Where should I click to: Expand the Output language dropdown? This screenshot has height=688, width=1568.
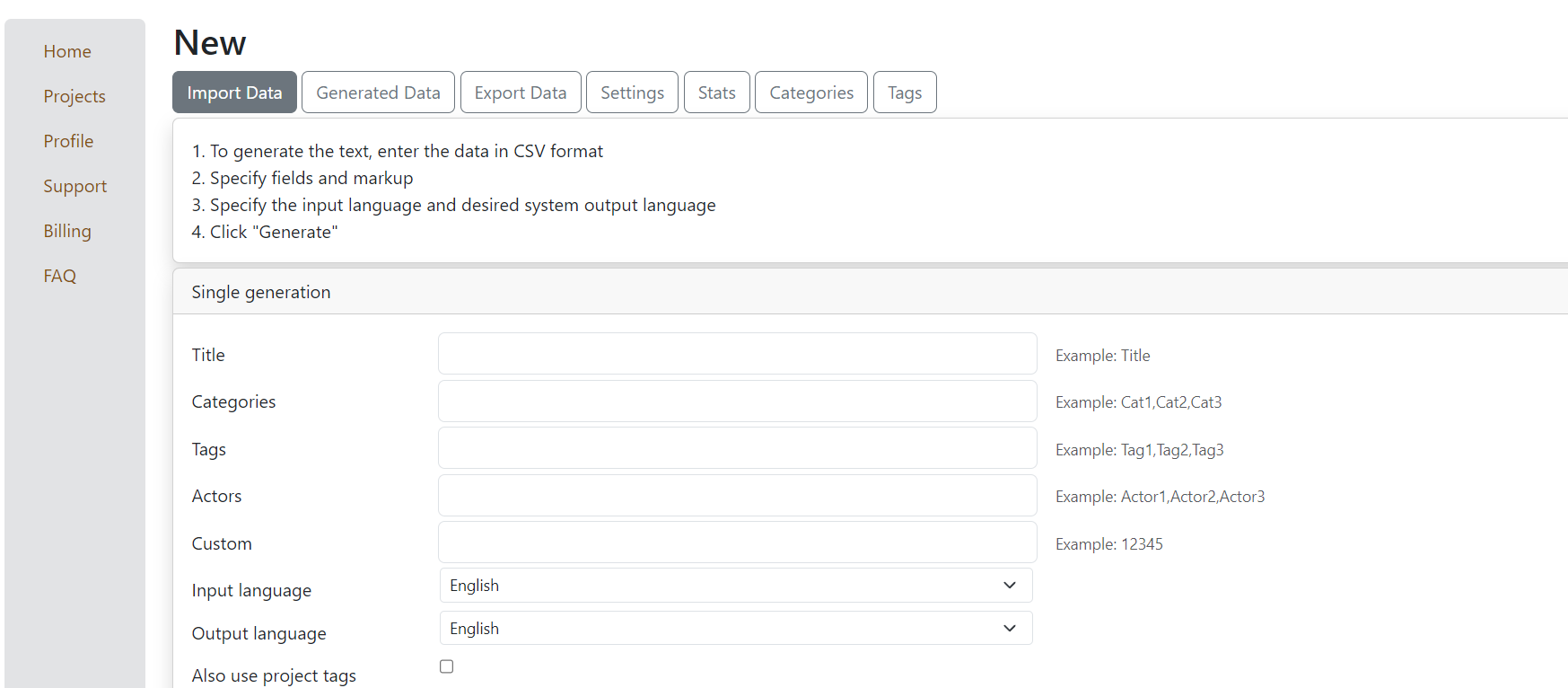pyautogui.click(x=736, y=629)
